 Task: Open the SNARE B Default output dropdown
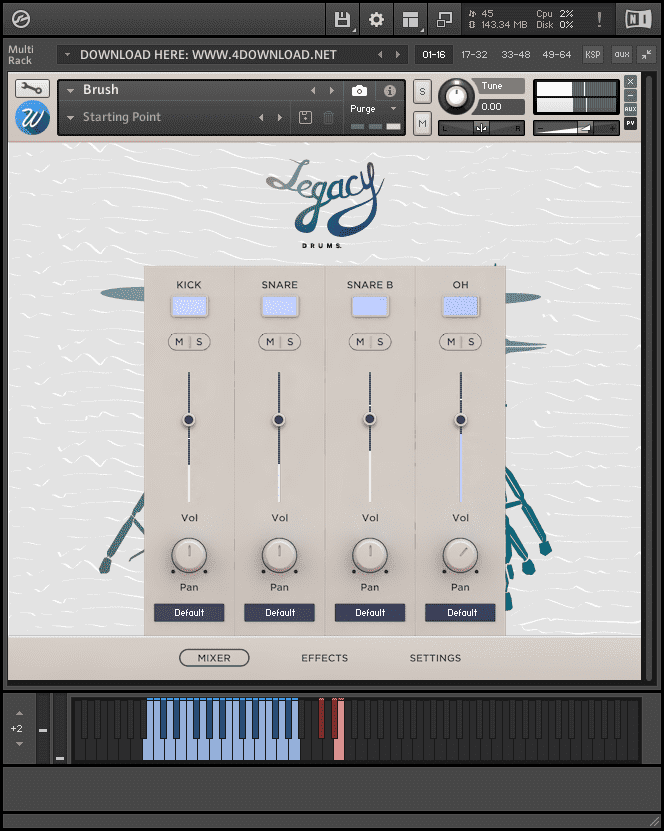[x=370, y=612]
